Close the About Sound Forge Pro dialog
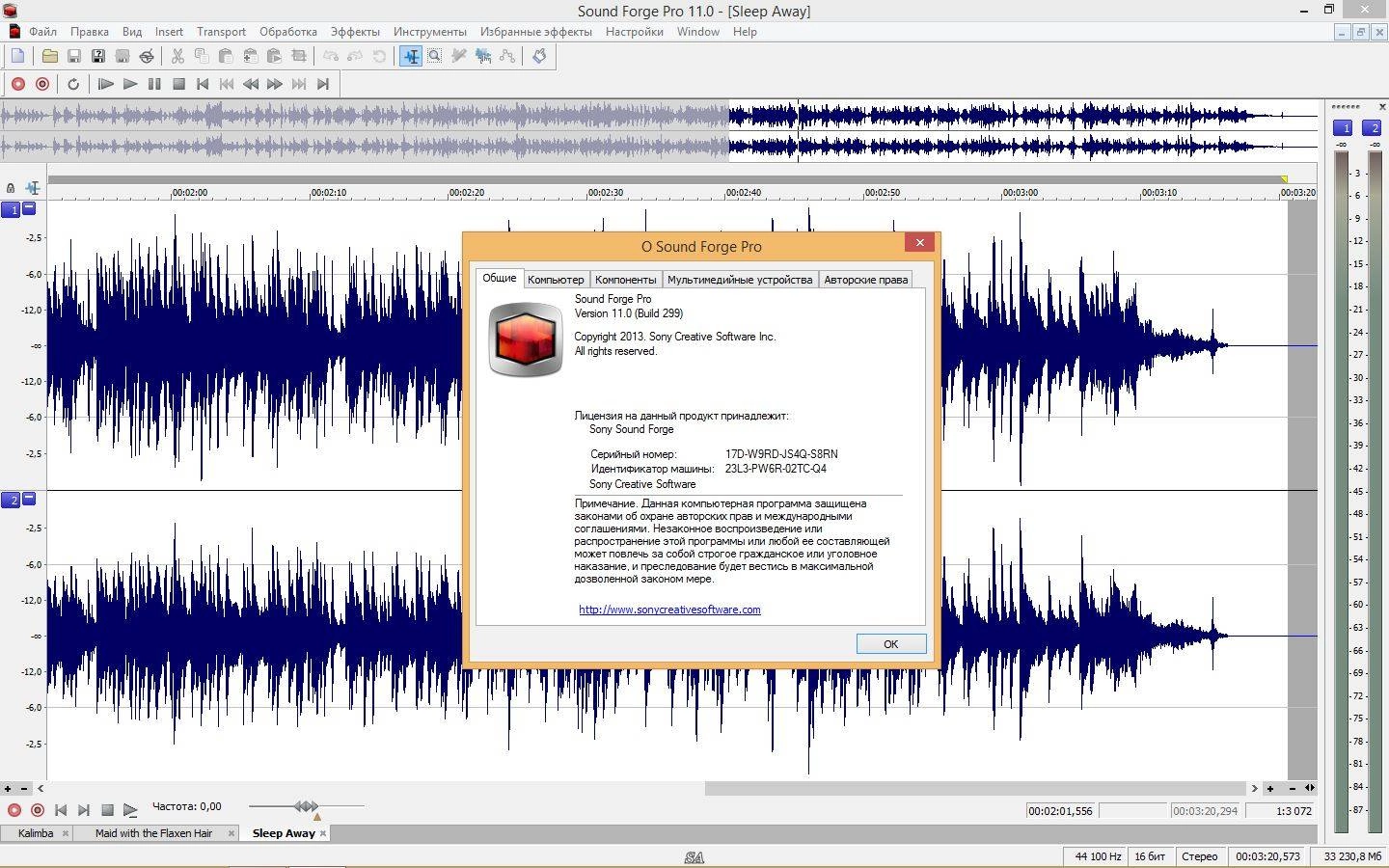This screenshot has height=868, width=1389. click(919, 242)
